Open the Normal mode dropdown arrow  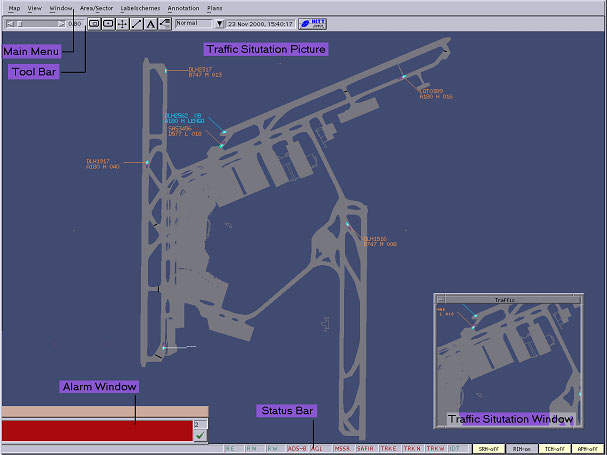(219, 22)
